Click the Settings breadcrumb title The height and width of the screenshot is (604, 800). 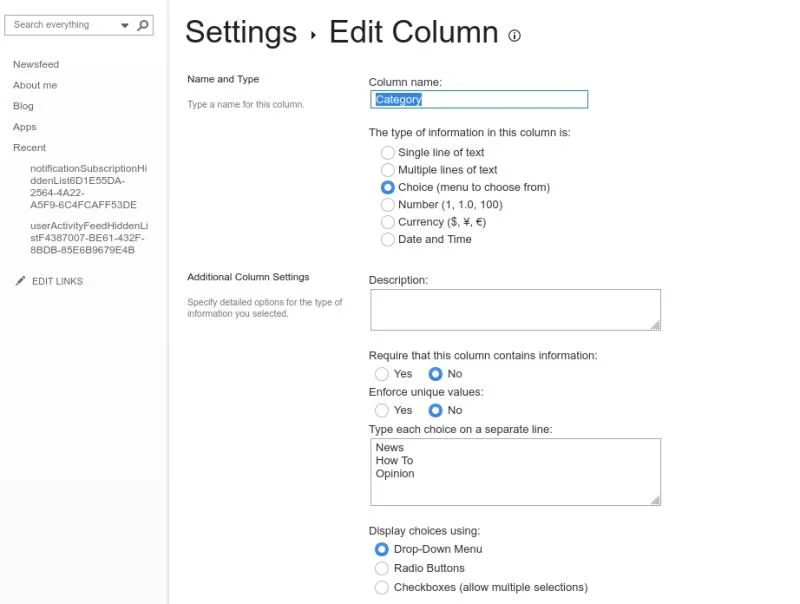click(x=241, y=32)
